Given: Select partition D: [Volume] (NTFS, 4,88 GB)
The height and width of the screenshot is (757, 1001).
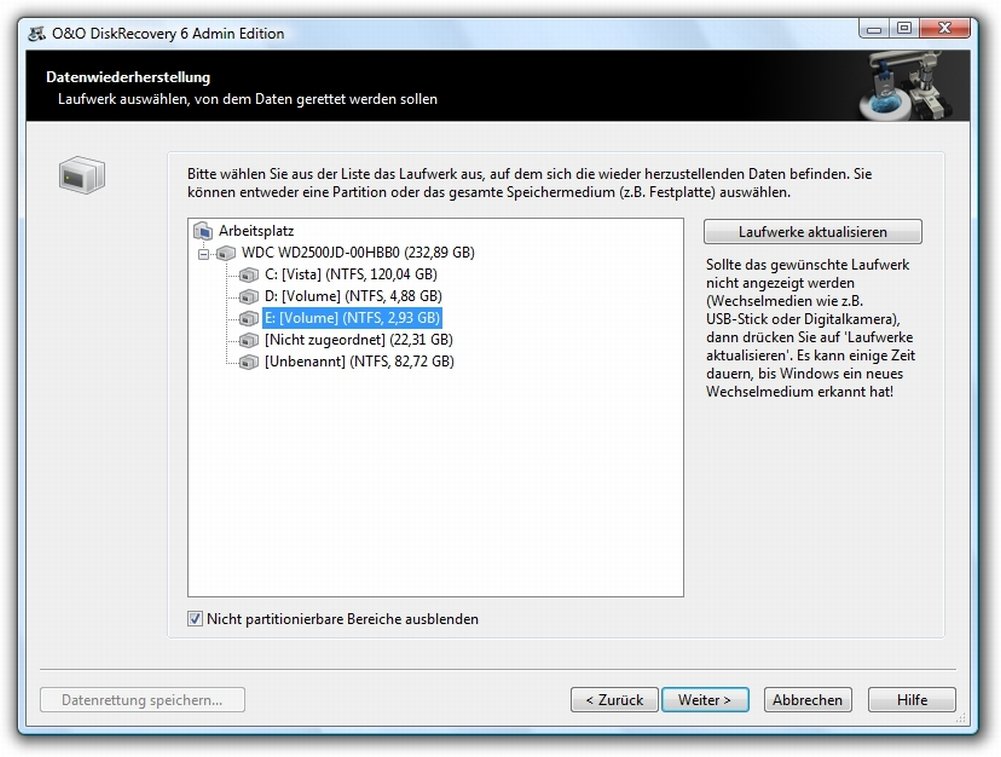Looking at the screenshot, I should (353, 296).
